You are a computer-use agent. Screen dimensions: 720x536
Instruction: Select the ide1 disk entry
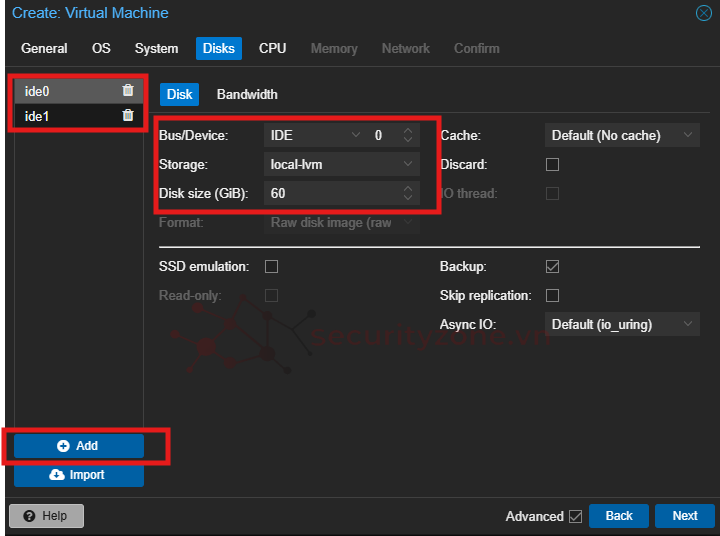[x=79, y=116]
